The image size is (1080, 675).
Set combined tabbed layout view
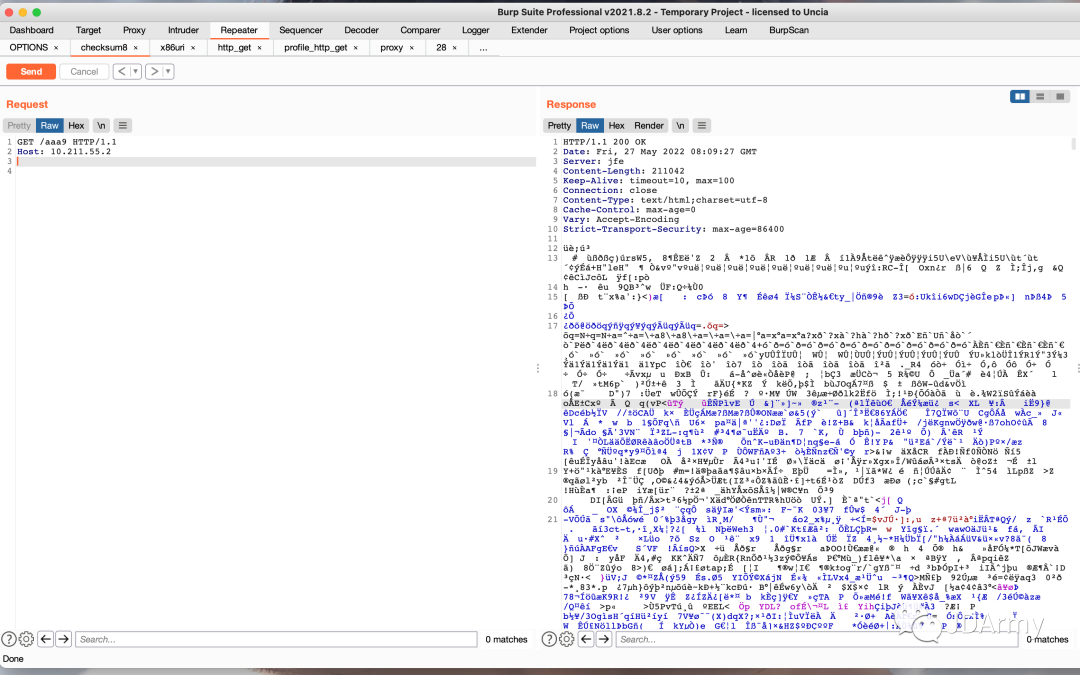tap(1060, 96)
